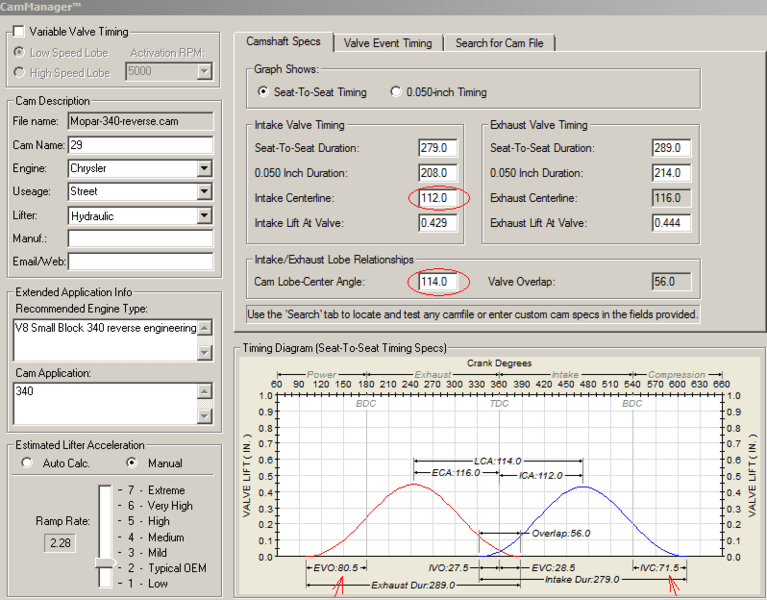Click the Manuf. text field
This screenshot has width=767, height=600.
click(140, 239)
